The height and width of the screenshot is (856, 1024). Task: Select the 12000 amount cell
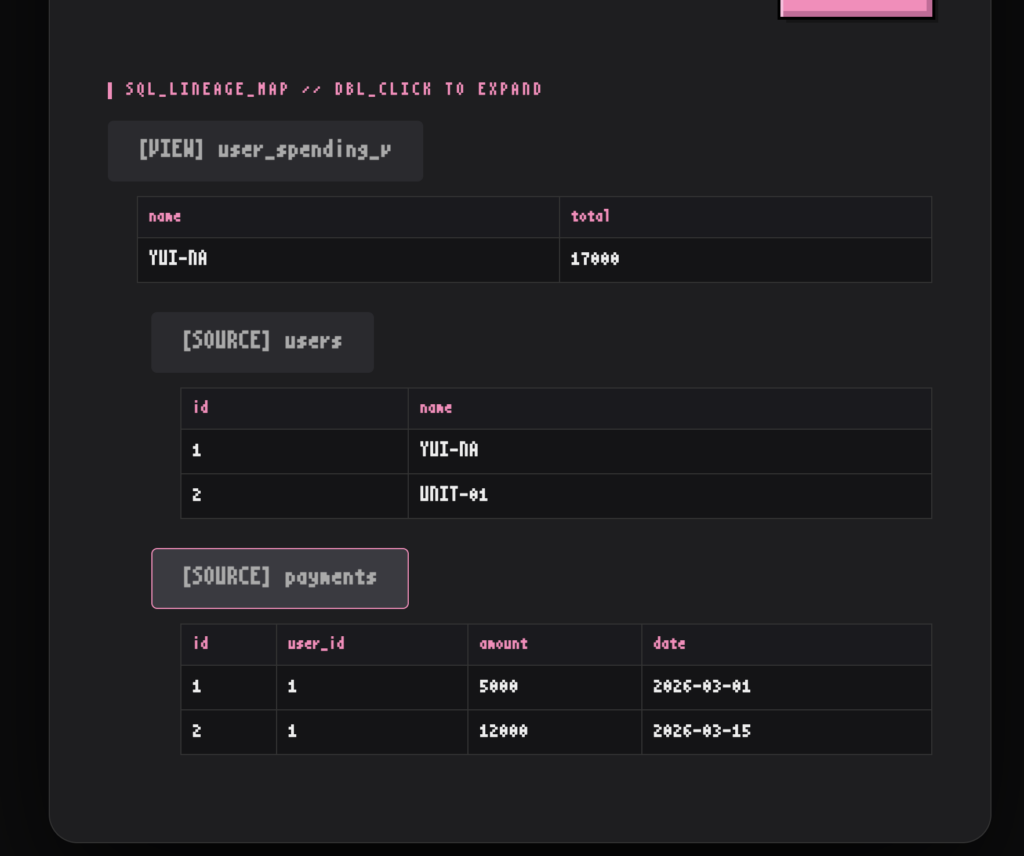(503, 731)
